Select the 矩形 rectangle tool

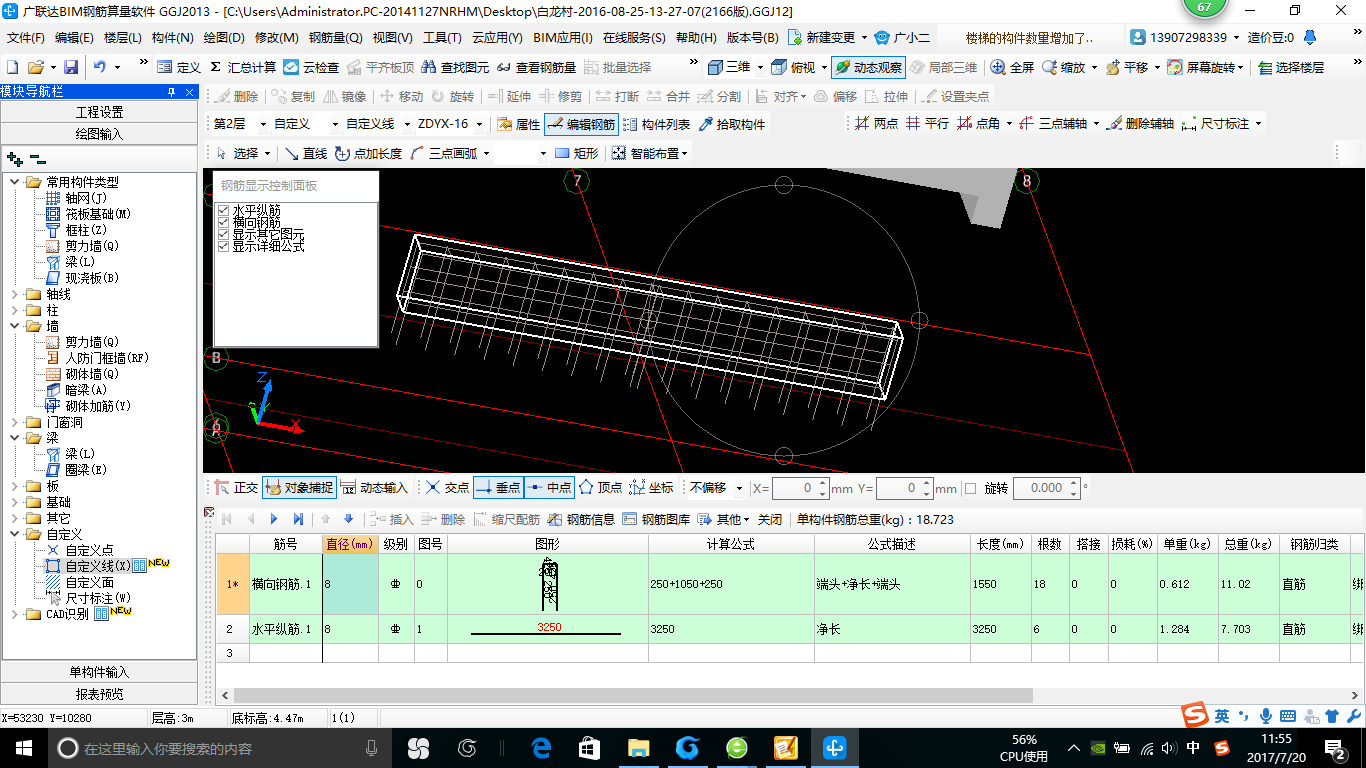(x=577, y=153)
